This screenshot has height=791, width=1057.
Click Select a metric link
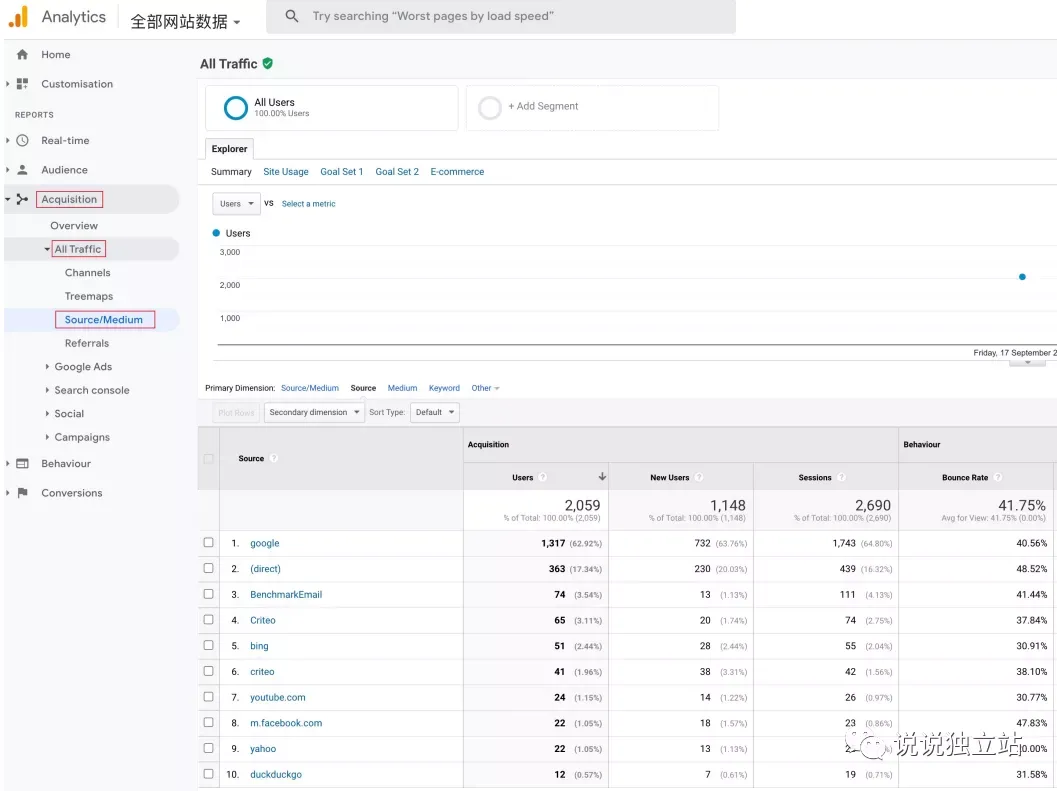coord(308,204)
